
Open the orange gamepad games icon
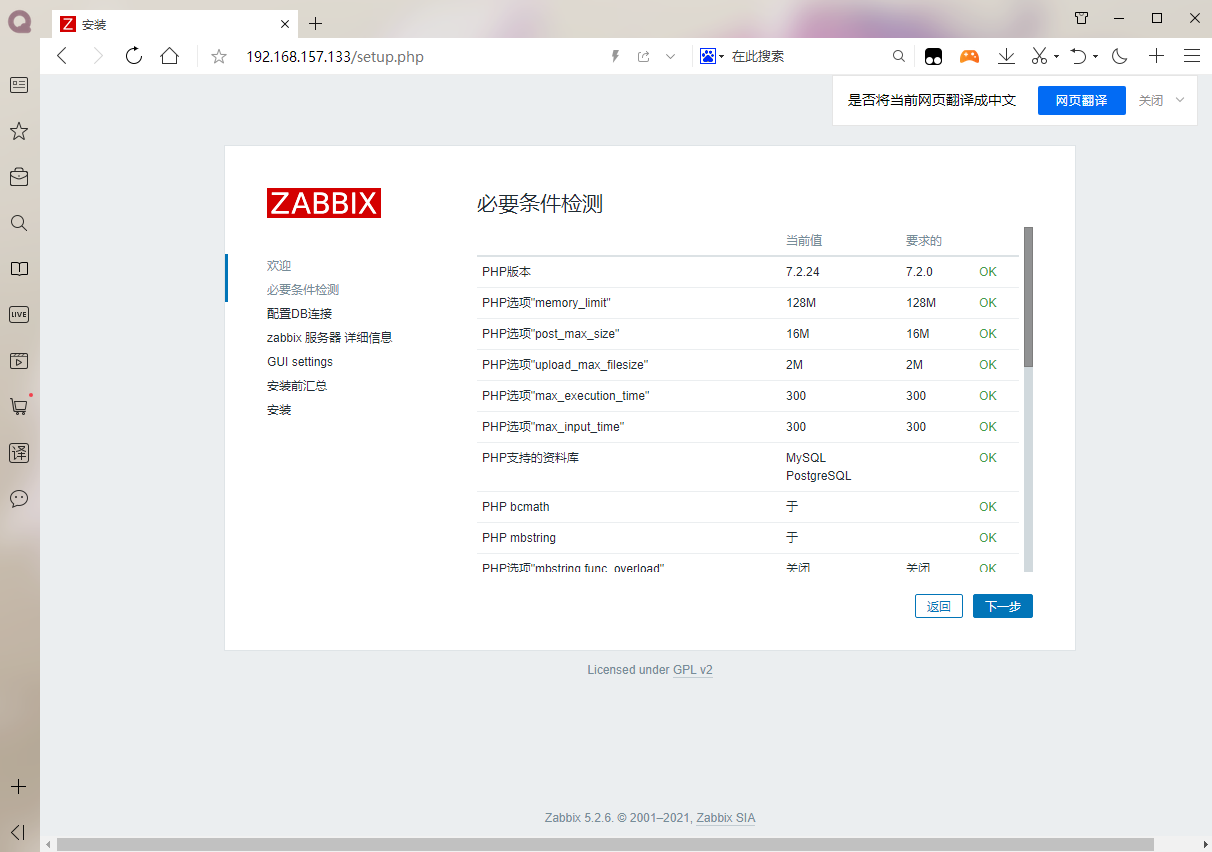click(969, 57)
